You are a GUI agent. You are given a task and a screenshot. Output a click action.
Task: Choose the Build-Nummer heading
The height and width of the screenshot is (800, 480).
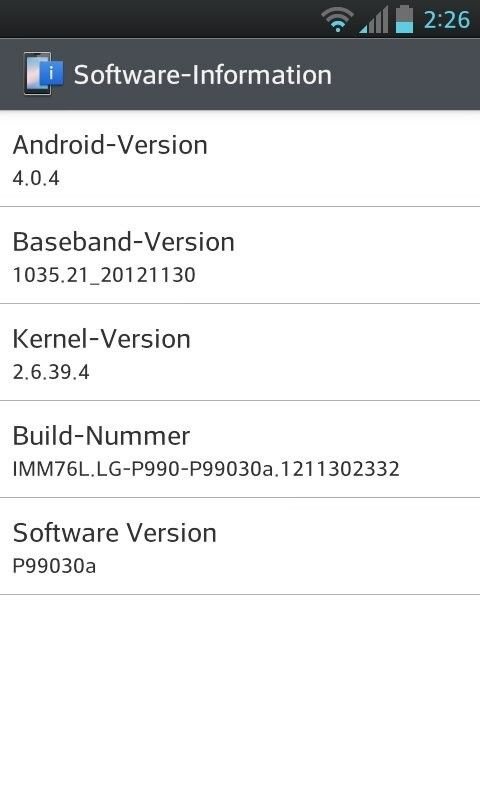(101, 436)
